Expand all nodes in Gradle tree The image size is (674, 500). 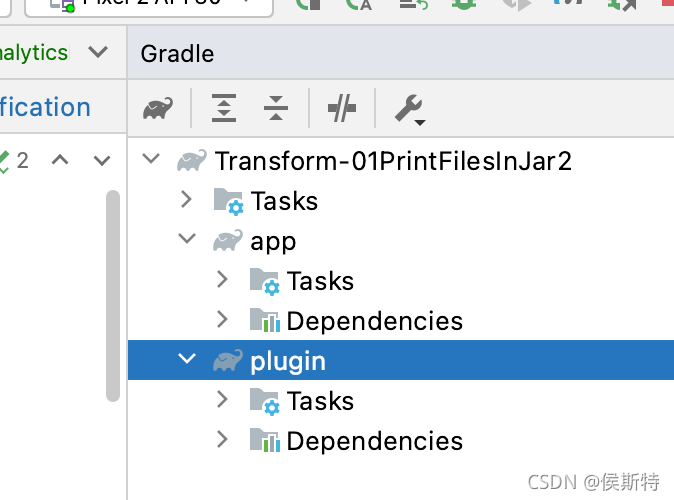224,108
